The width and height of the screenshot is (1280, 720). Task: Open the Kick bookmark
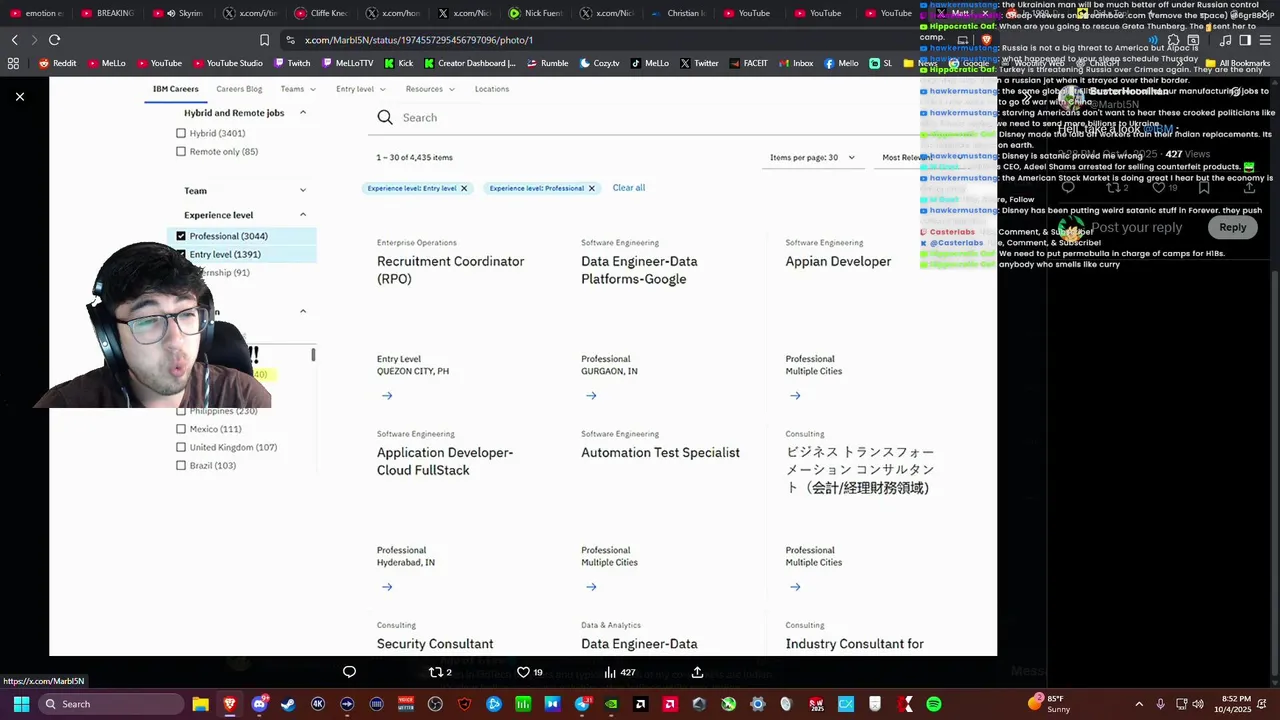(398, 63)
